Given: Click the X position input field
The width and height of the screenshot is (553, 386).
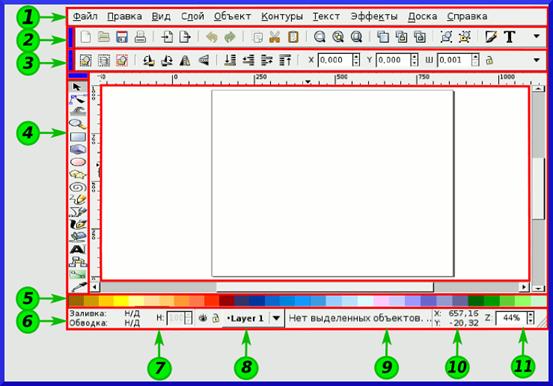Looking at the screenshot, I should coord(335,60).
